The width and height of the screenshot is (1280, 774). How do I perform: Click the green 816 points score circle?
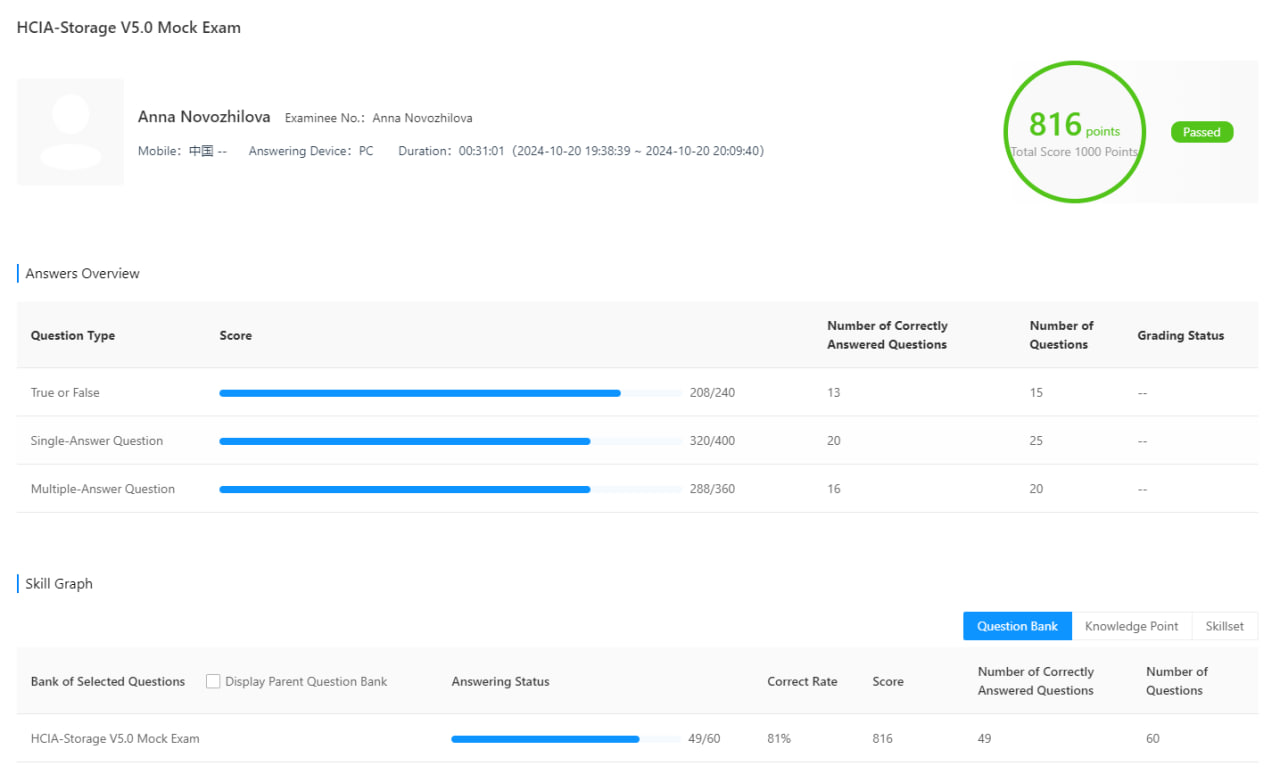pos(1073,132)
